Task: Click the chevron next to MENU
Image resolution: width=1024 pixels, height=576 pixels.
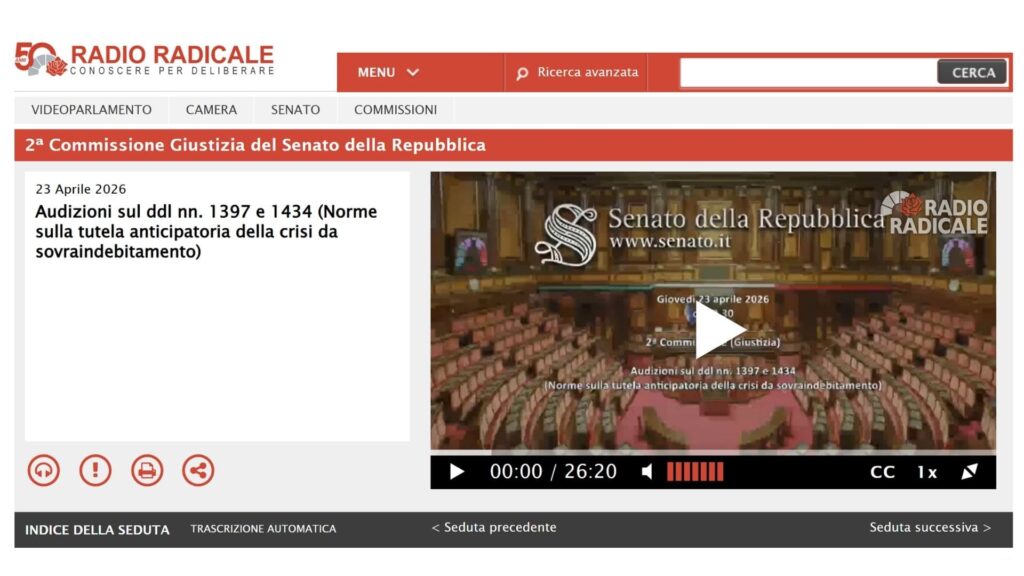Action: (413, 72)
